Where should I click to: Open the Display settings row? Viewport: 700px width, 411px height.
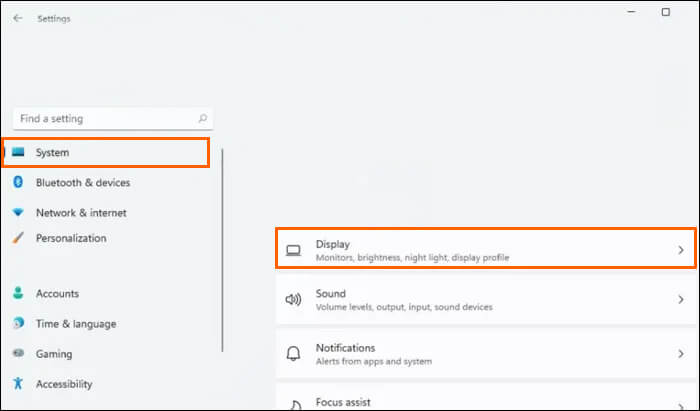pos(486,248)
